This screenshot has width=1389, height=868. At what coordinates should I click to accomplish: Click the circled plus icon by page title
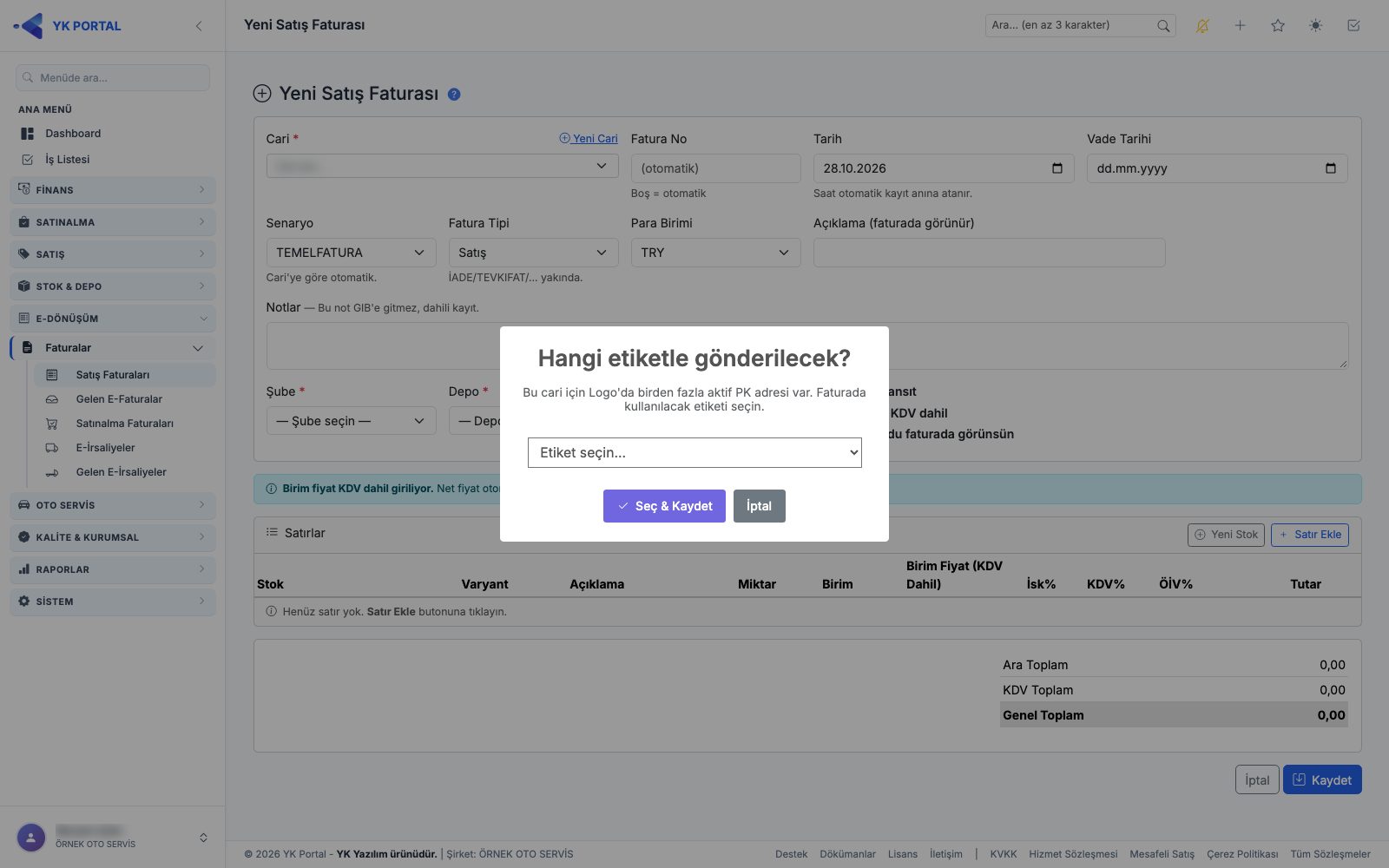click(262, 94)
